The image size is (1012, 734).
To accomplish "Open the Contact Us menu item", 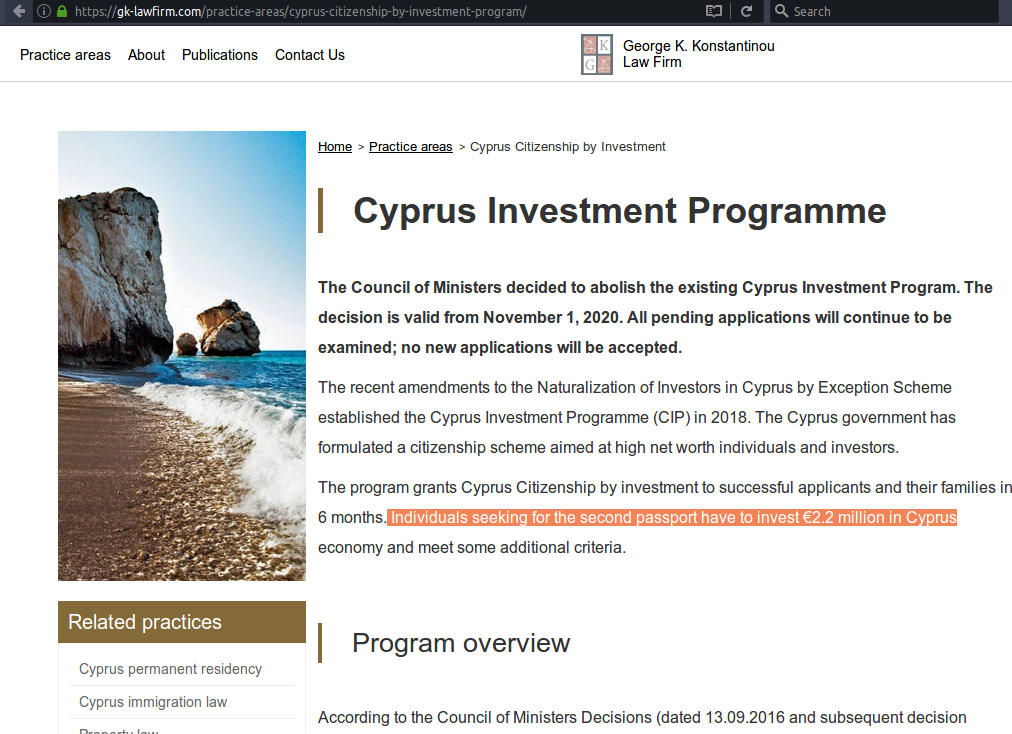I will pyautogui.click(x=310, y=55).
